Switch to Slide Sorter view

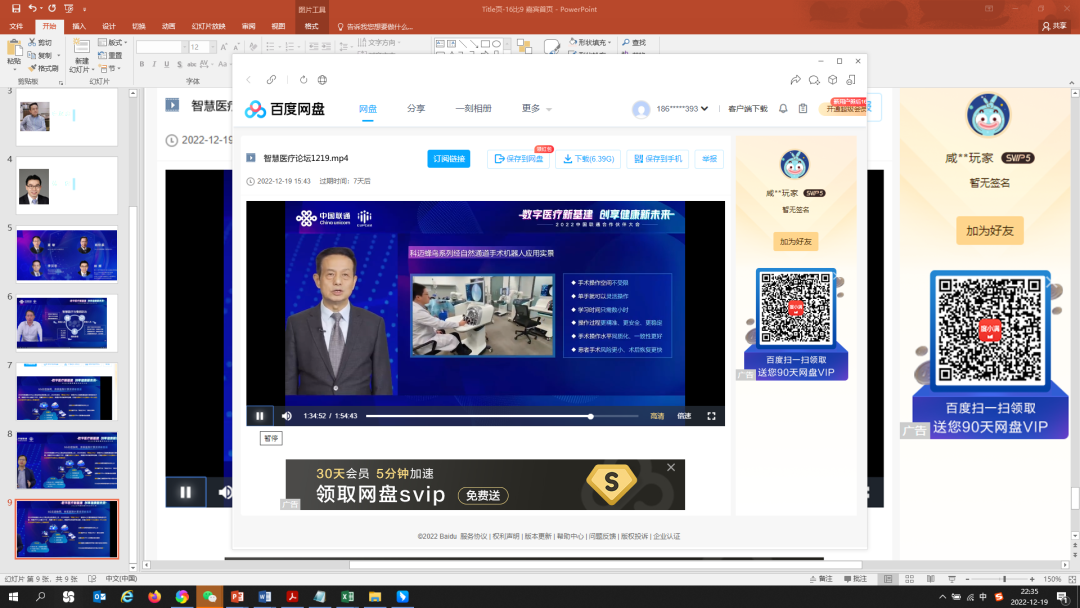[909, 579]
